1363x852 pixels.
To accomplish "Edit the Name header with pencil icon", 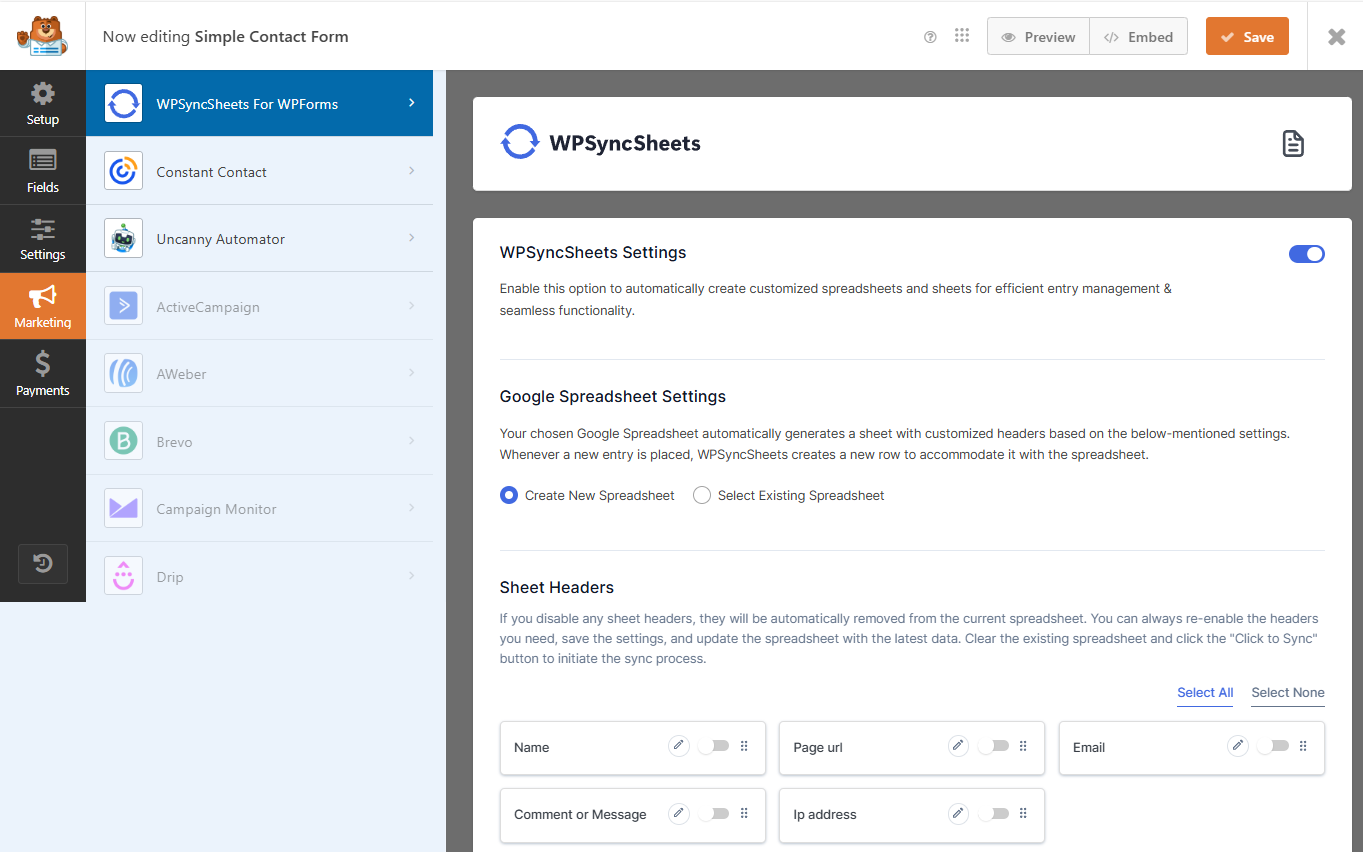I will click(x=679, y=746).
